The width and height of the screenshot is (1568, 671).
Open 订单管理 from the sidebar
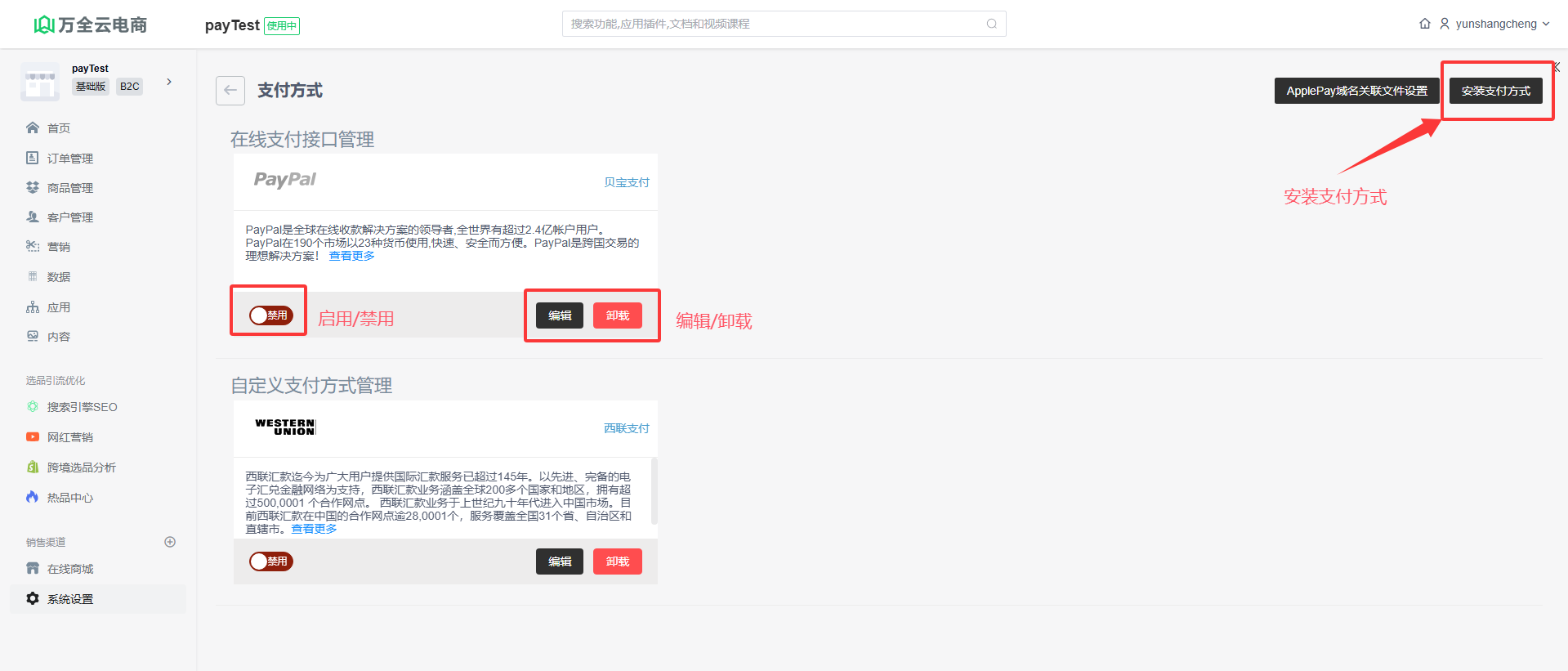[x=69, y=159]
